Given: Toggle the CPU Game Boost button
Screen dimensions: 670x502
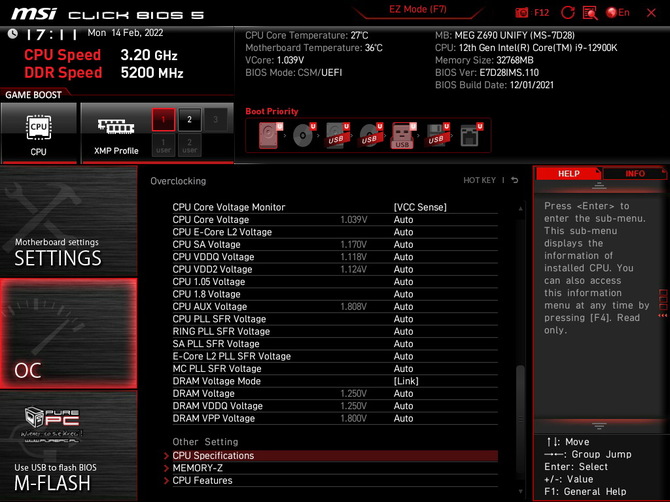Looking at the screenshot, I should point(39,133).
